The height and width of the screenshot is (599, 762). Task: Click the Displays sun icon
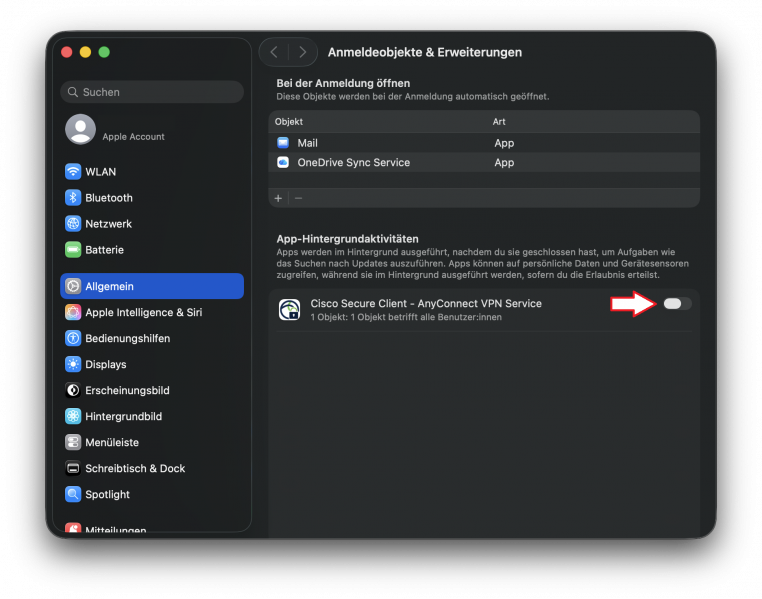73,364
